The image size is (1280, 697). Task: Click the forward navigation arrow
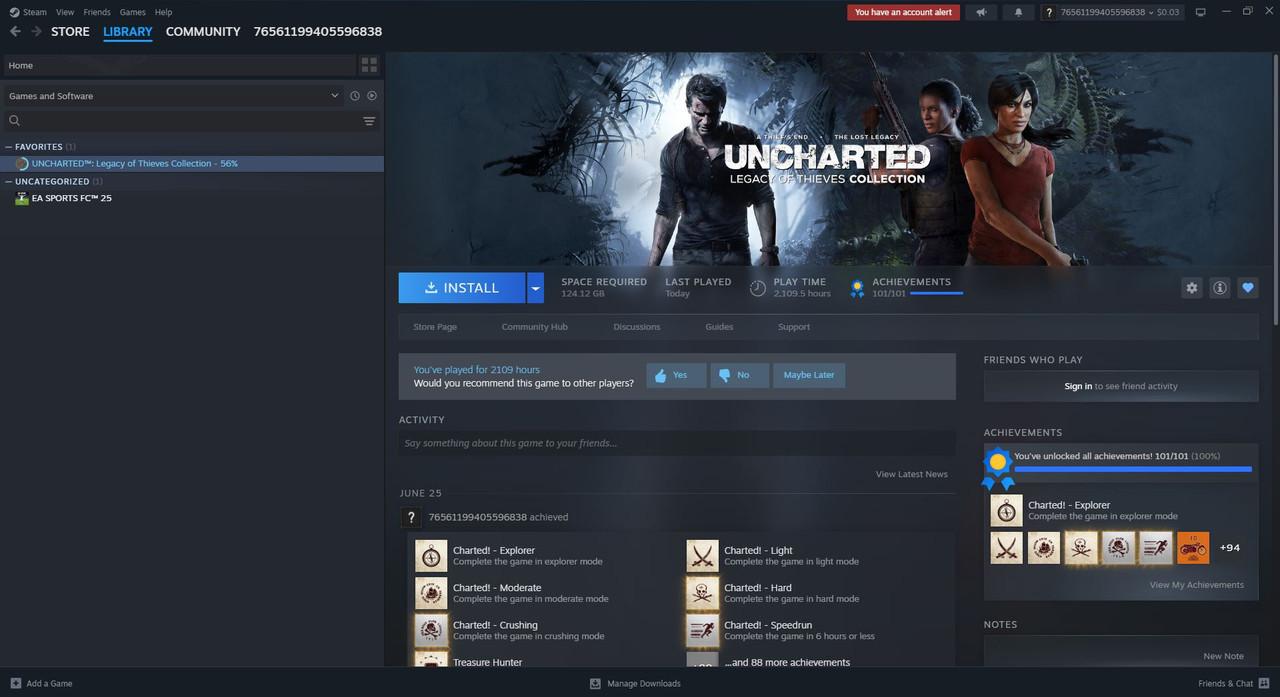point(37,32)
